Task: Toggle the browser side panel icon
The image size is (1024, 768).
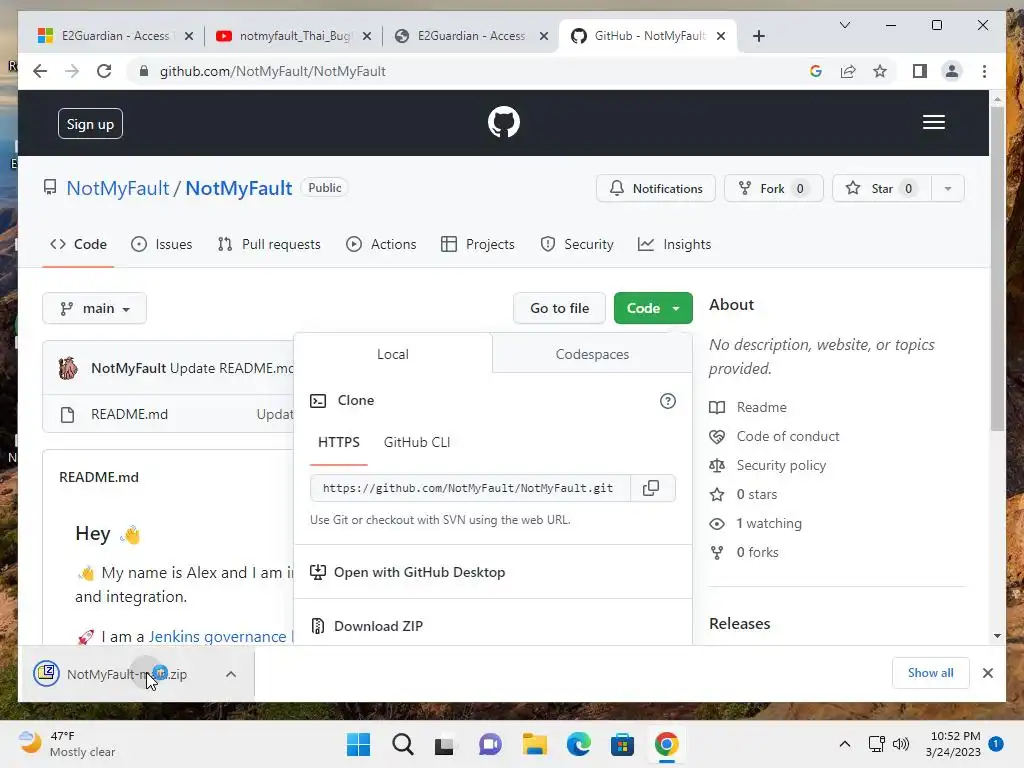Action: pos(920,71)
